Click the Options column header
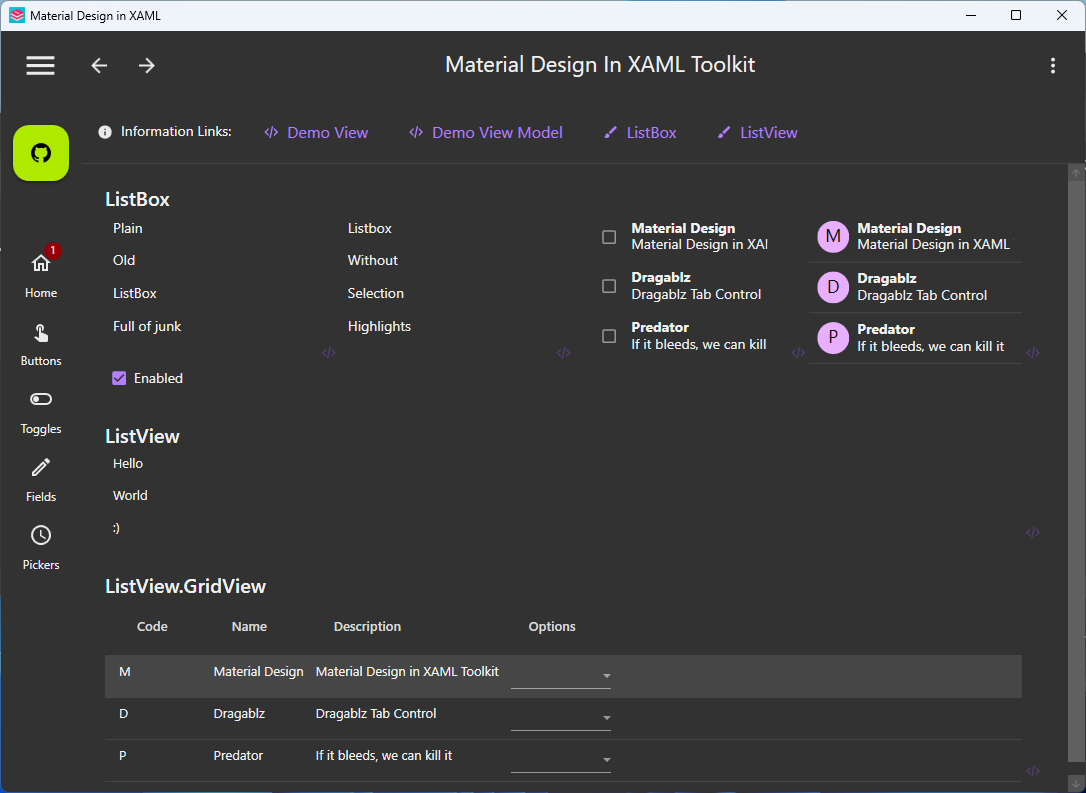The image size is (1086, 793). coord(552,626)
